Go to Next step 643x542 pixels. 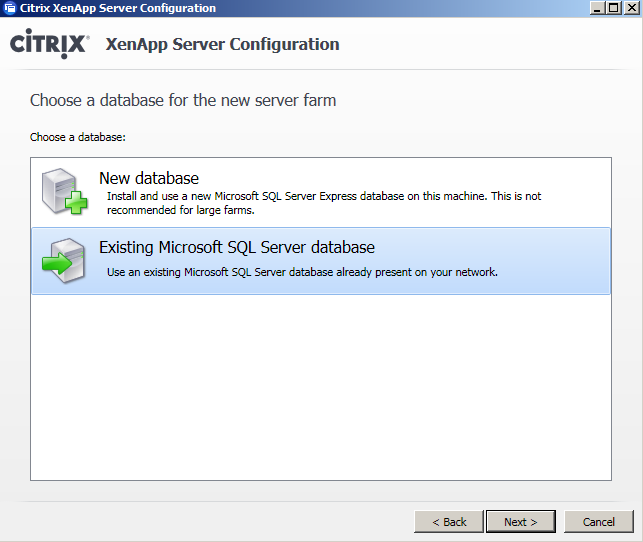pos(521,522)
